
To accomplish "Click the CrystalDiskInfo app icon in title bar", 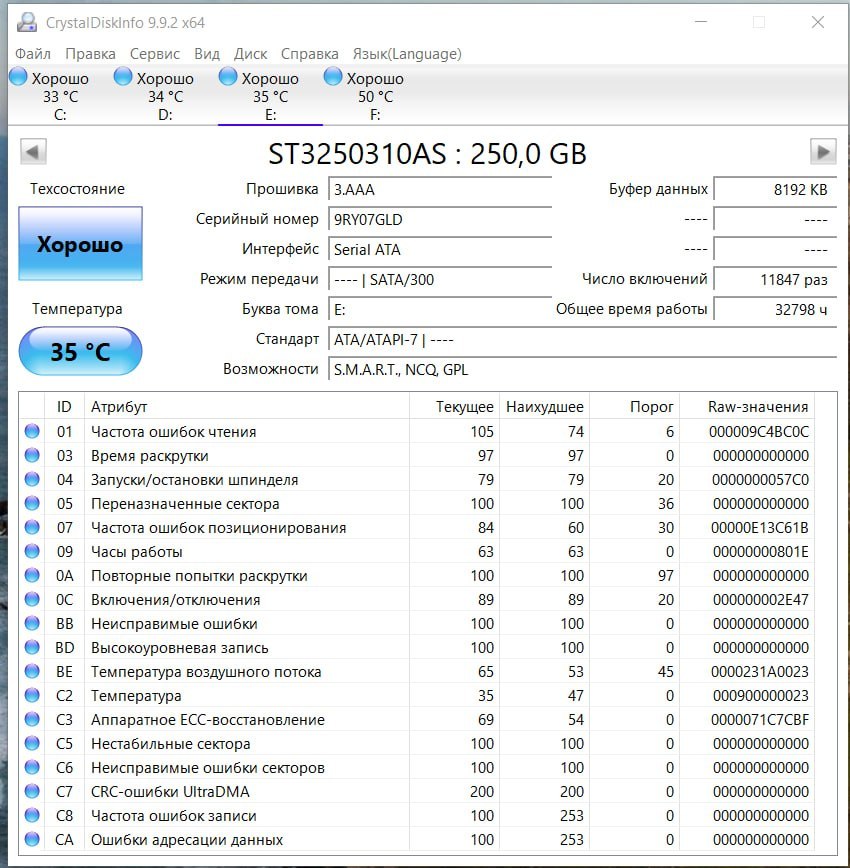I will click(x=27, y=22).
